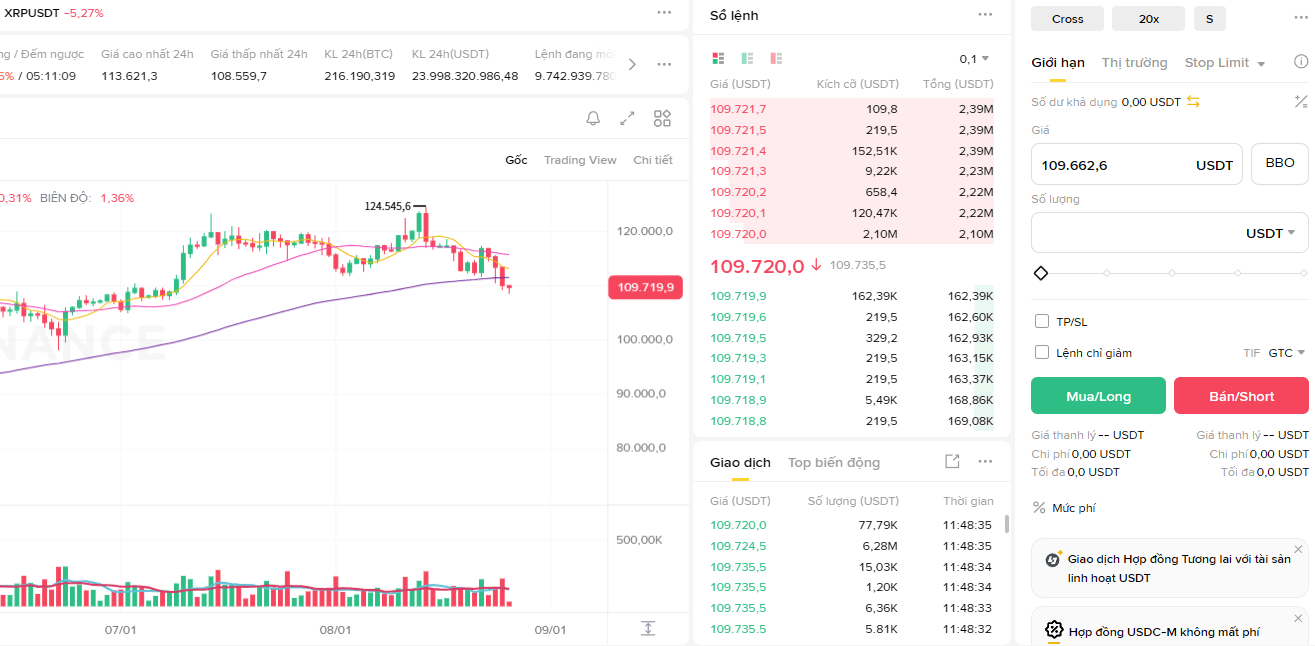
Task: Click the flexible assets notice icon
Action: pyautogui.click(x=1052, y=559)
